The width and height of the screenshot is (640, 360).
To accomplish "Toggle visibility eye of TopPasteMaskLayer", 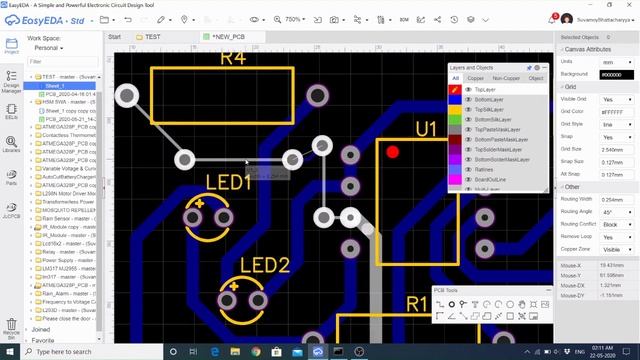I will (x=468, y=129).
